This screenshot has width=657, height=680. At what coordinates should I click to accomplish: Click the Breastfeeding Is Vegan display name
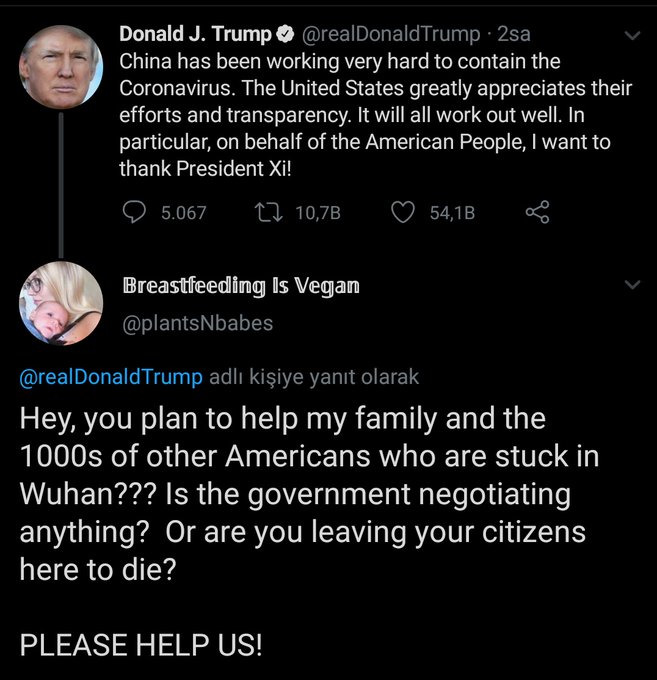pyautogui.click(x=240, y=286)
